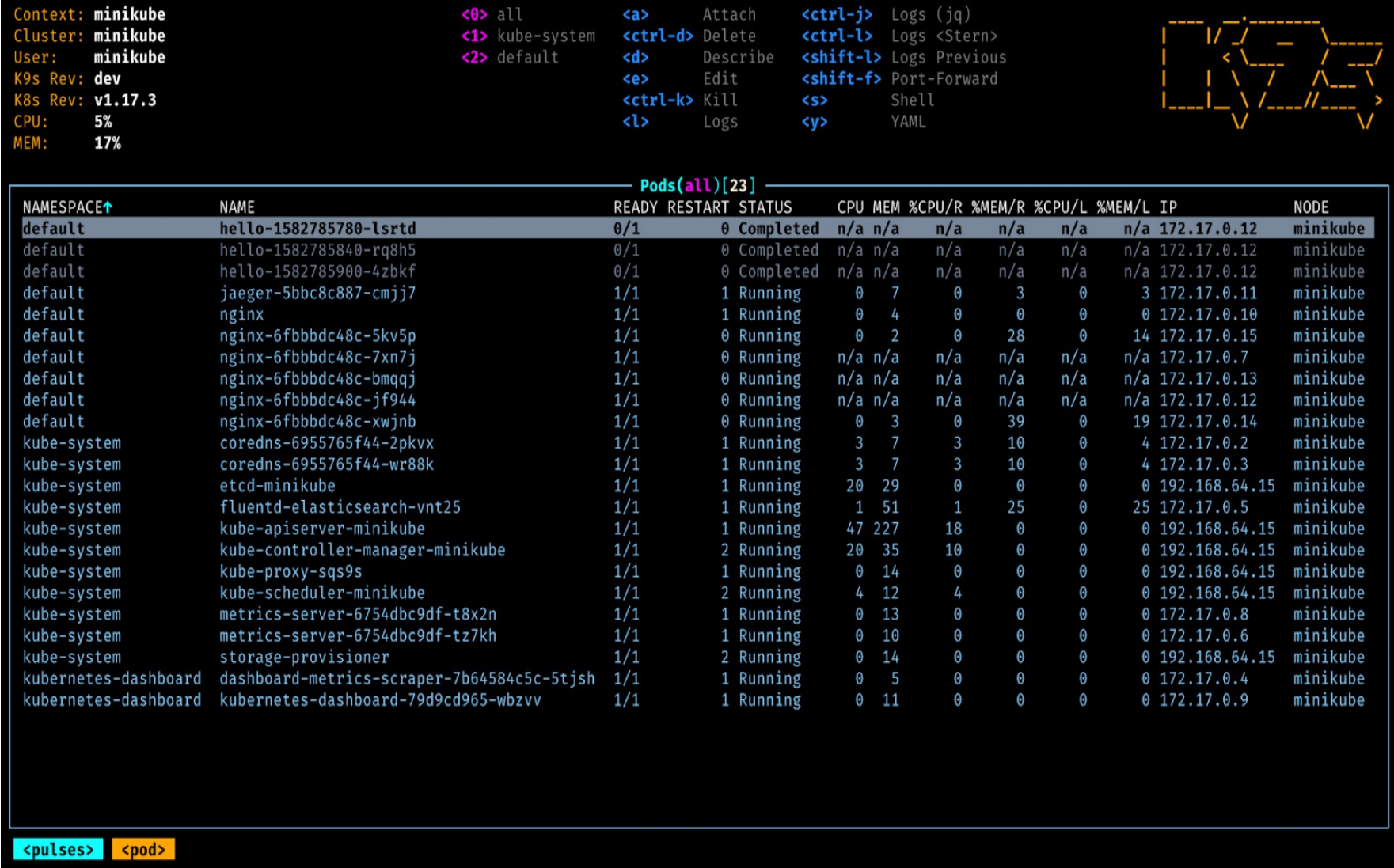
Task: Select pod dashboard-metrics-scraper-7b64584c5c-5tjsh
Action: coord(698,678)
